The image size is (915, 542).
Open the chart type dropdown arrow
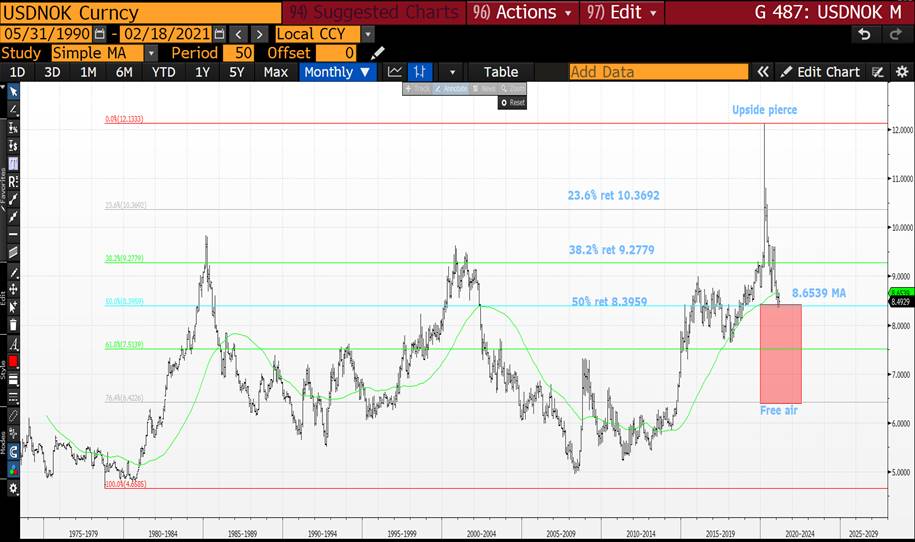pyautogui.click(x=452, y=72)
